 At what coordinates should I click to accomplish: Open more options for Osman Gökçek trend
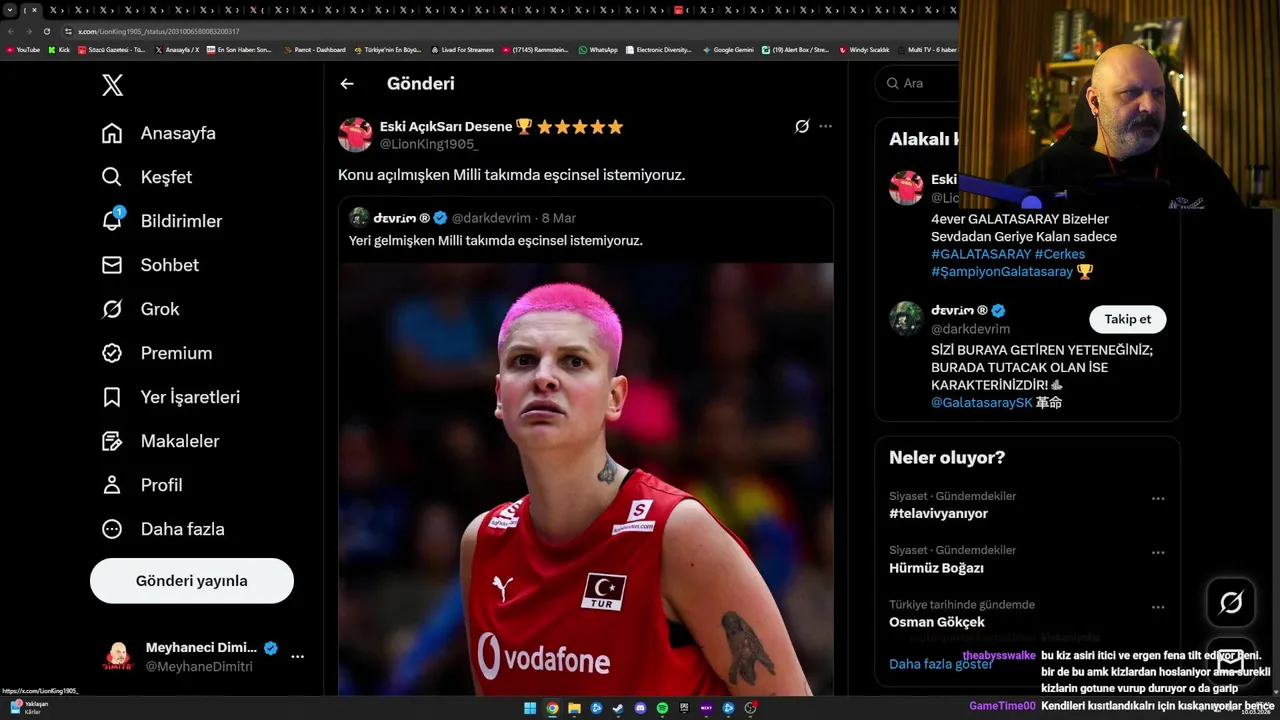click(1158, 606)
